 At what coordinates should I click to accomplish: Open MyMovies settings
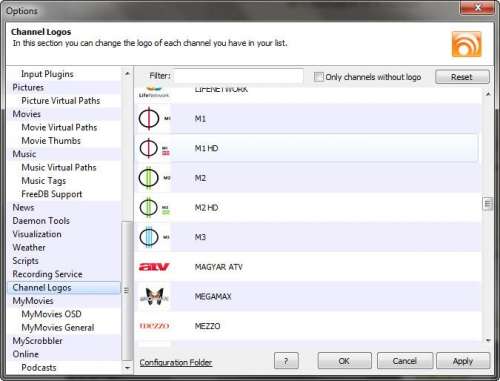33,301
